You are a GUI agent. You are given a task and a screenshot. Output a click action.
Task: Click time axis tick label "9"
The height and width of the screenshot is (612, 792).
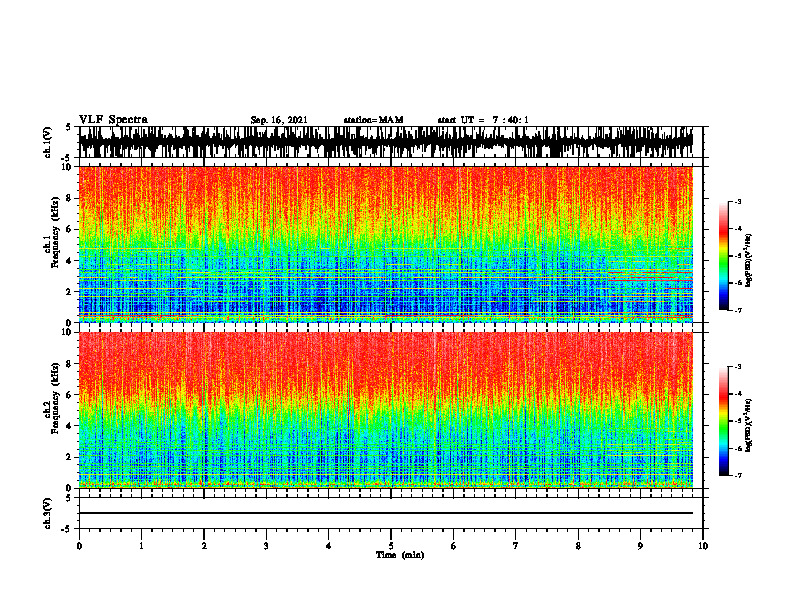[640, 546]
